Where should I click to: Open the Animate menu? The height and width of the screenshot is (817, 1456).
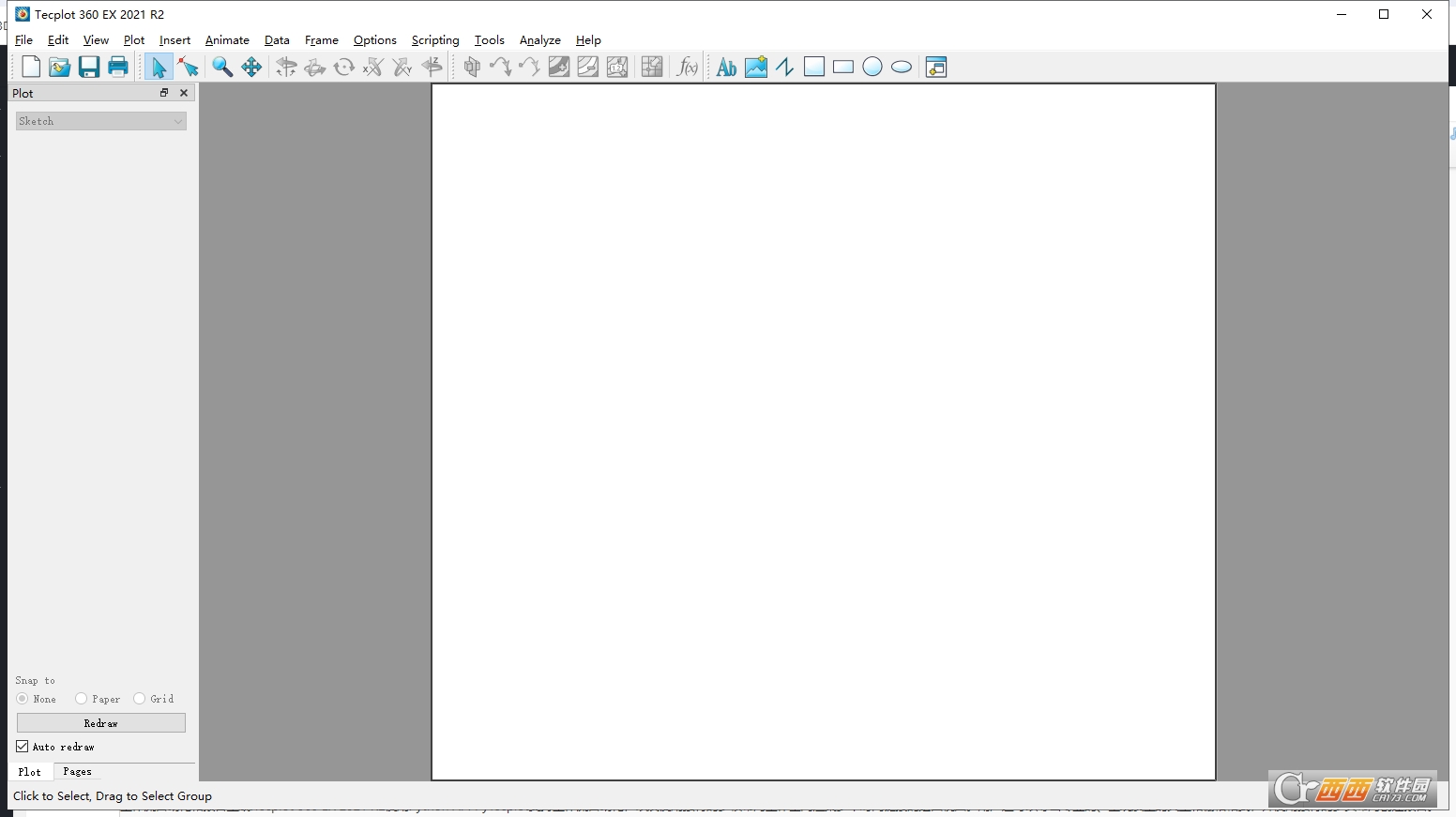[227, 40]
